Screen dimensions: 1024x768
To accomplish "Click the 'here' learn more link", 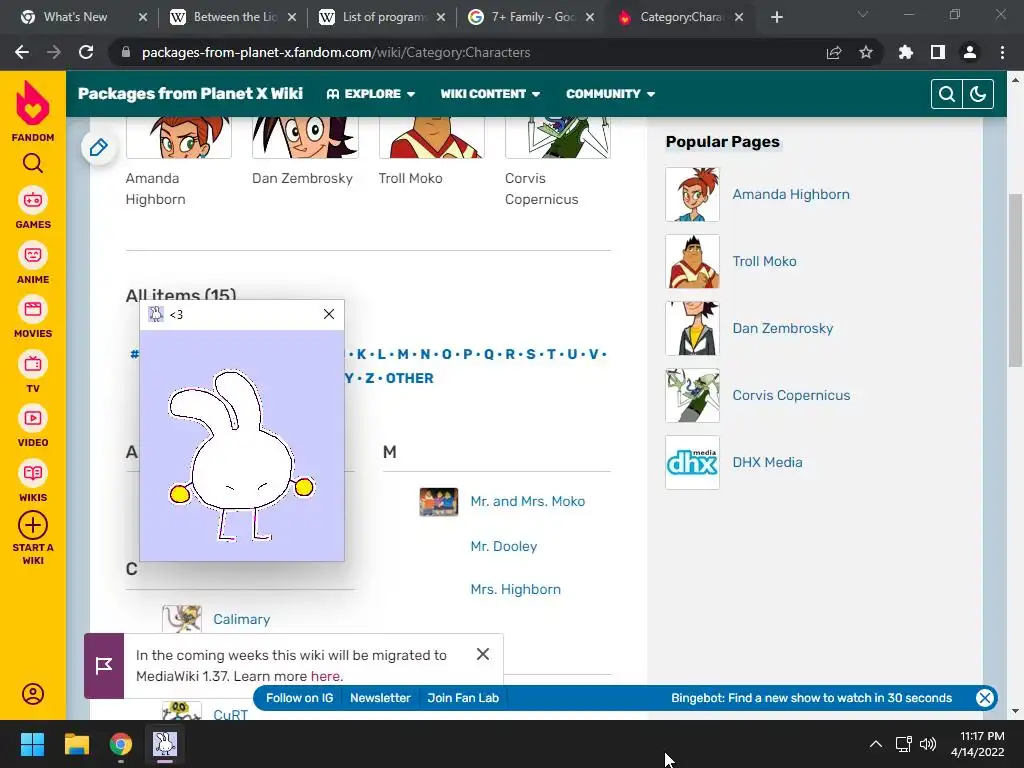I will (x=325, y=676).
